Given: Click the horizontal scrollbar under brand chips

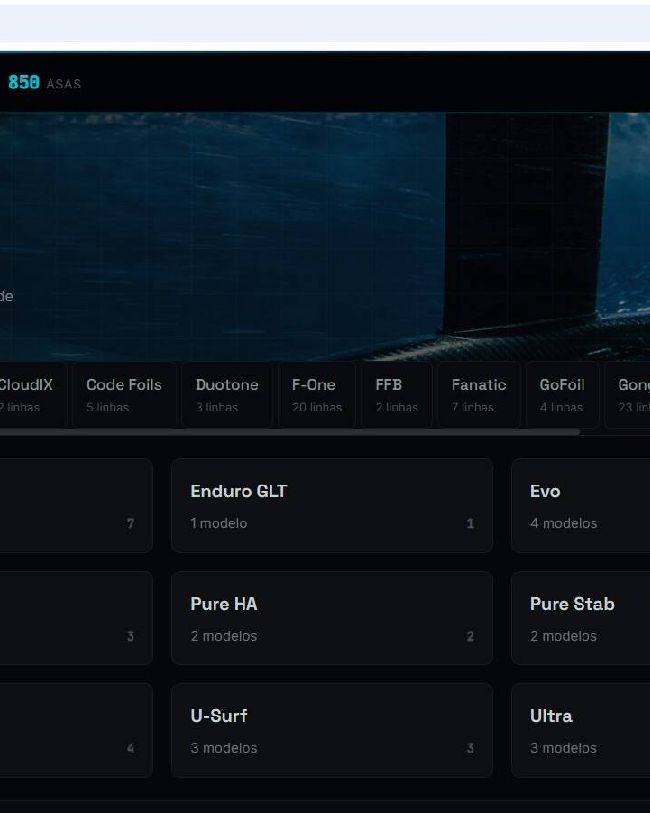Looking at the screenshot, I should [x=289, y=432].
